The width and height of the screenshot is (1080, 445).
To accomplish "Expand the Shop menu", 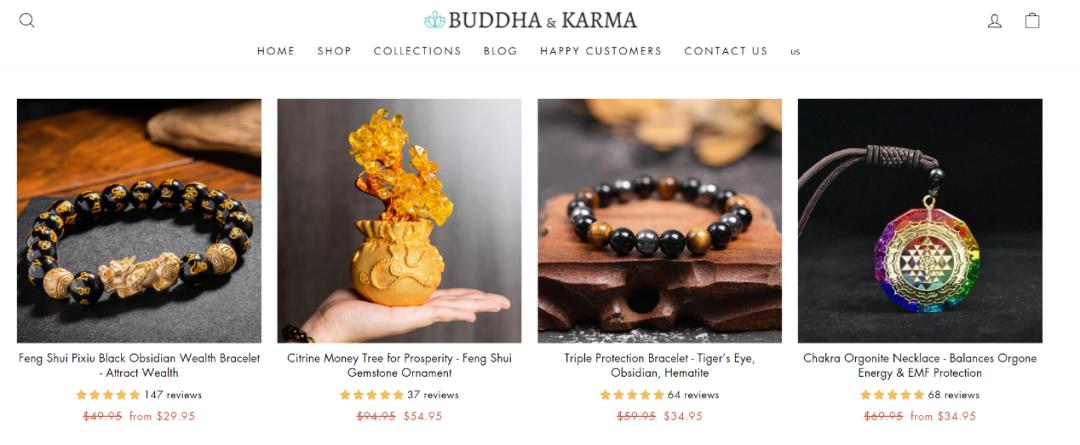I will pos(334,51).
